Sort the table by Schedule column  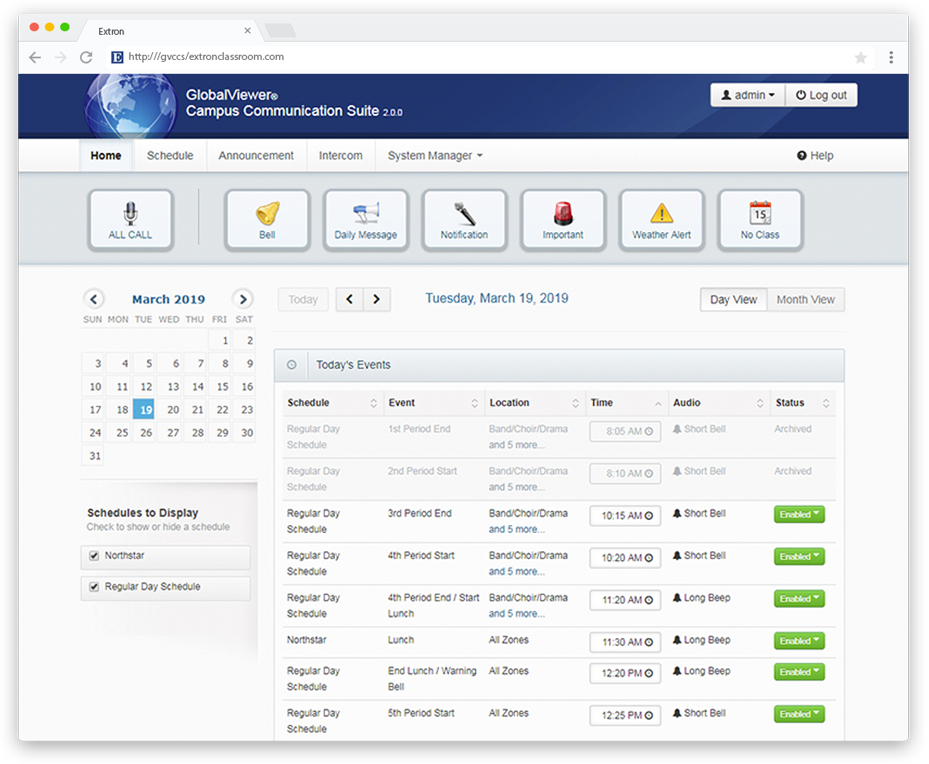pyautogui.click(x=332, y=403)
